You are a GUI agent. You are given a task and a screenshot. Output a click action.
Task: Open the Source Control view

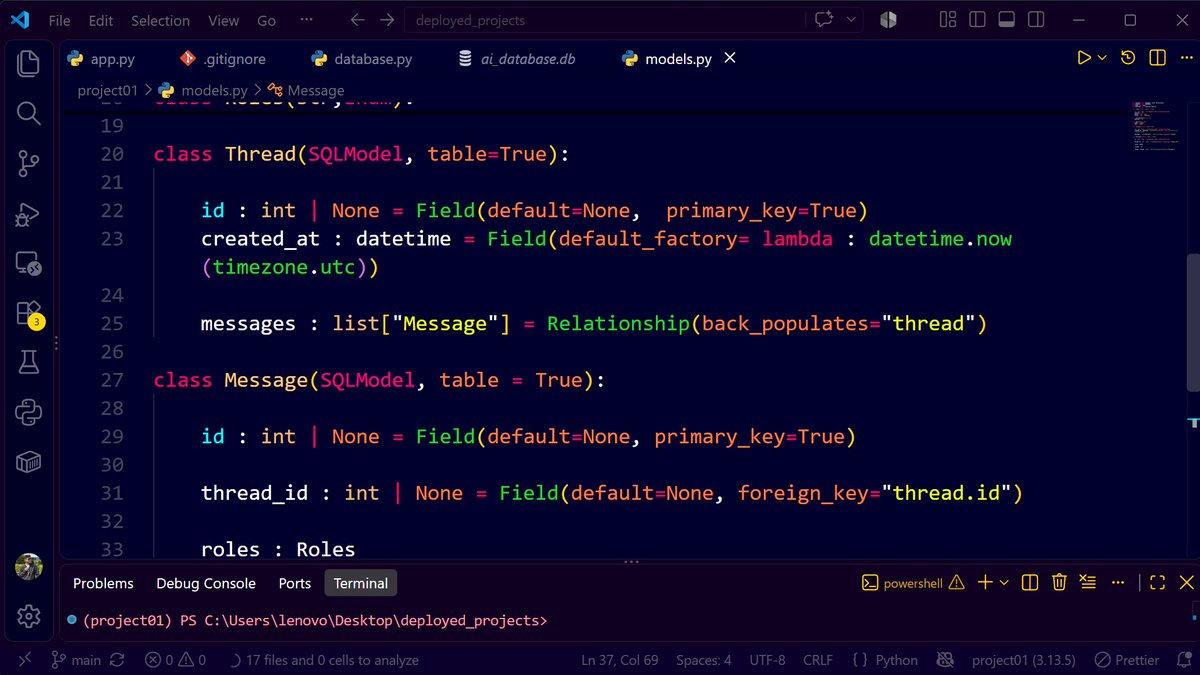(x=29, y=163)
